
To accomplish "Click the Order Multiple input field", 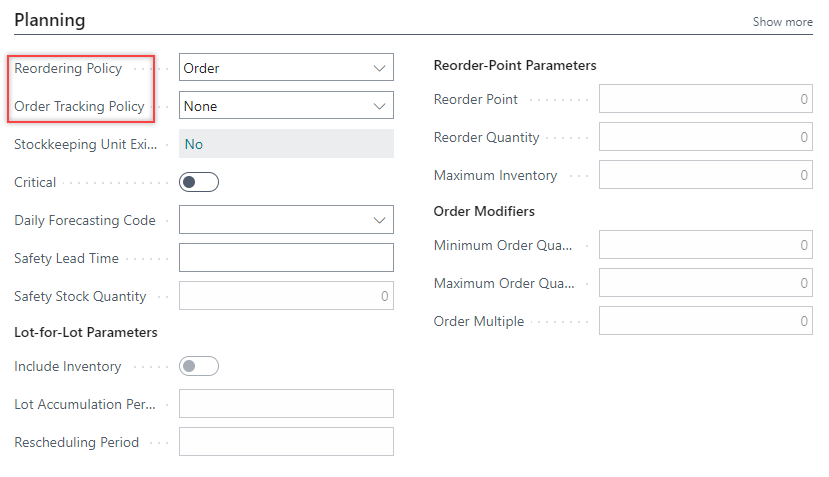I will coord(705,321).
